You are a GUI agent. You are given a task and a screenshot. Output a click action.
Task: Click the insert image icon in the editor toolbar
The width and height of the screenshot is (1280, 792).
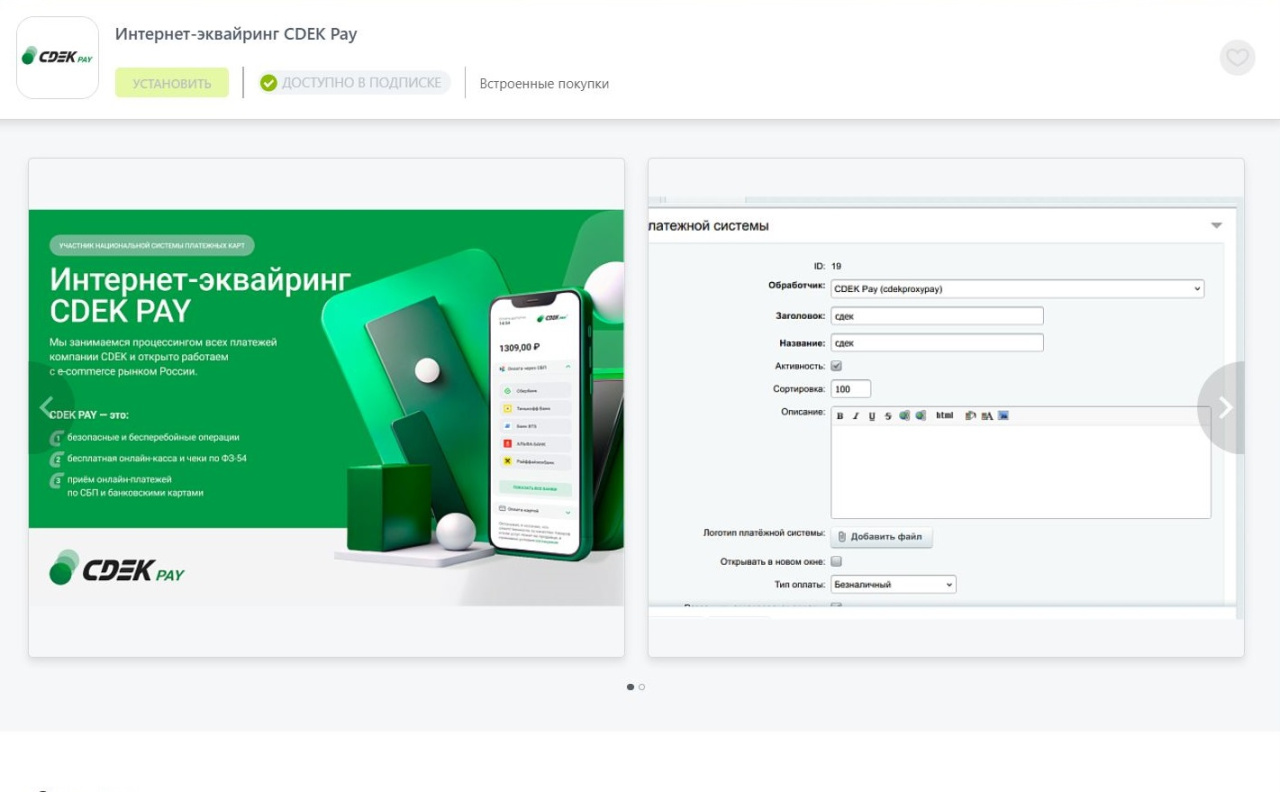(1004, 415)
